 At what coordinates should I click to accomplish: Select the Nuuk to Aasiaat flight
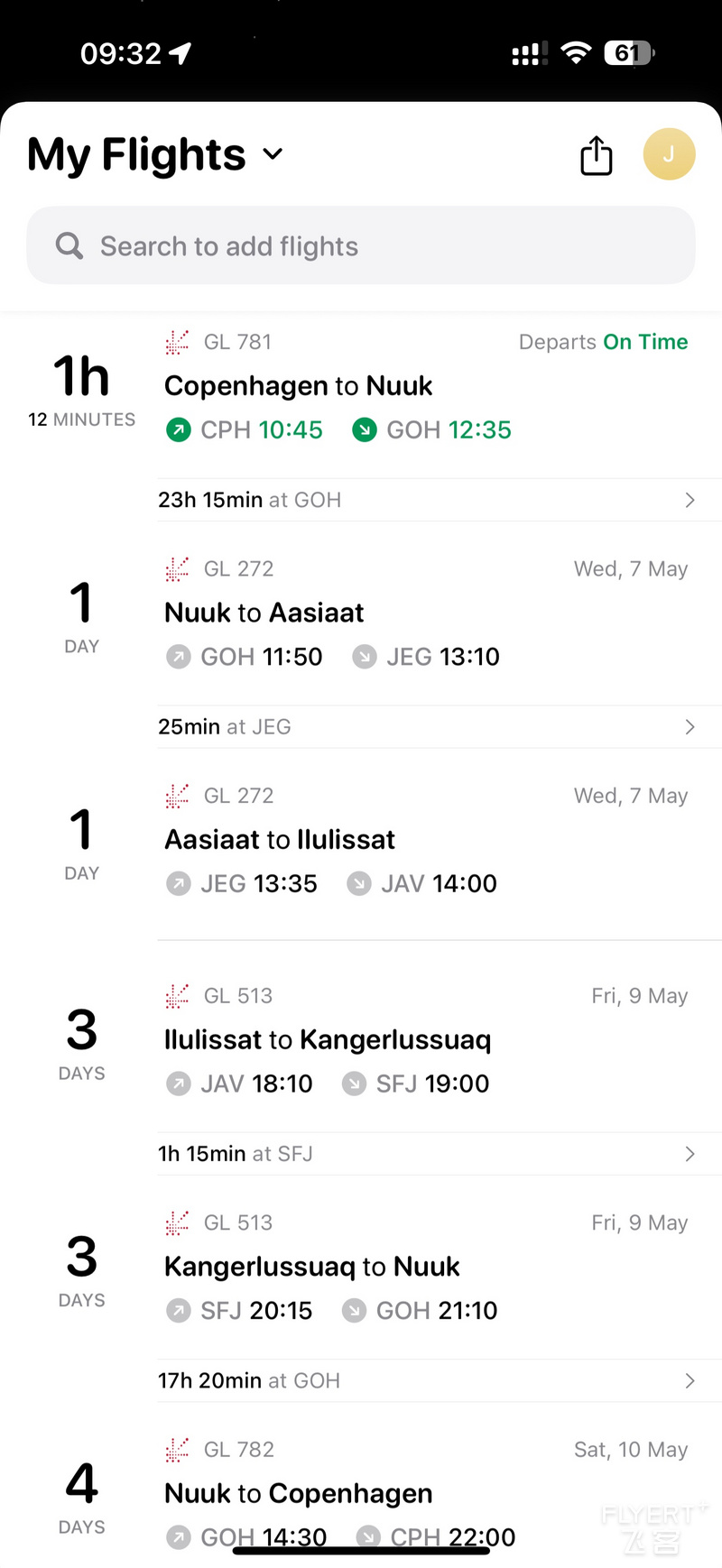pos(361,613)
